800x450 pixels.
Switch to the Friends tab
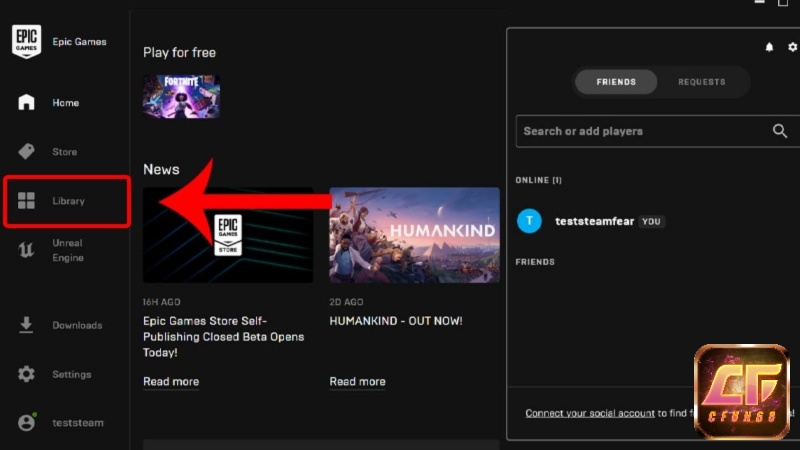pos(616,82)
